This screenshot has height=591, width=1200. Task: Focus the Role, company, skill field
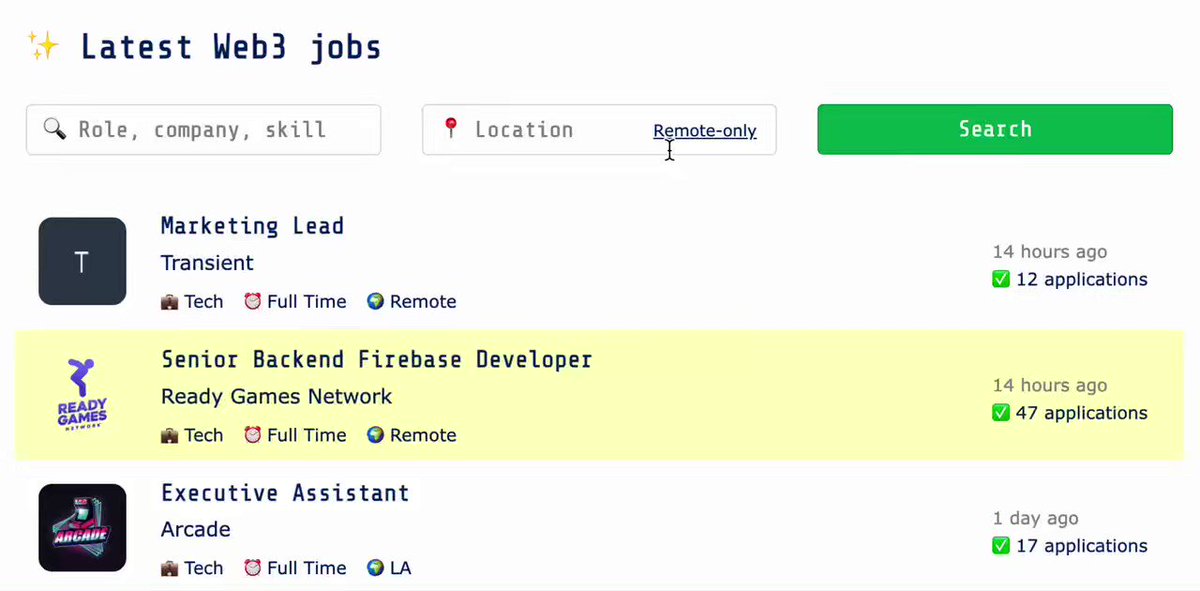click(x=203, y=130)
